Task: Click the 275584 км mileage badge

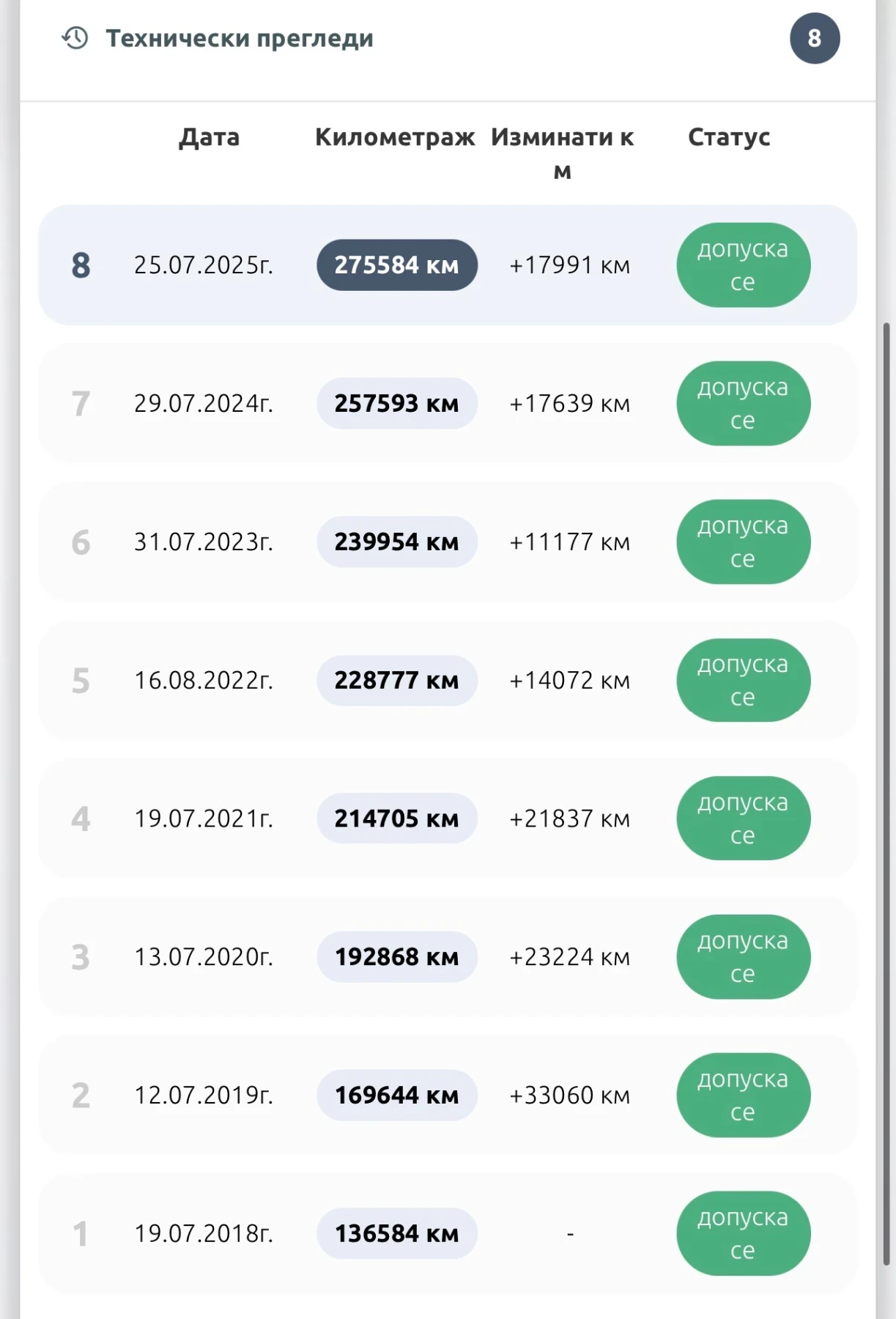Action: 397,265
